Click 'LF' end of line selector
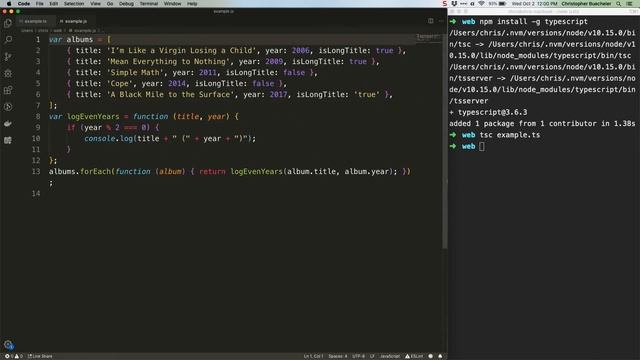The width and height of the screenshot is (640, 360). [x=372, y=356]
